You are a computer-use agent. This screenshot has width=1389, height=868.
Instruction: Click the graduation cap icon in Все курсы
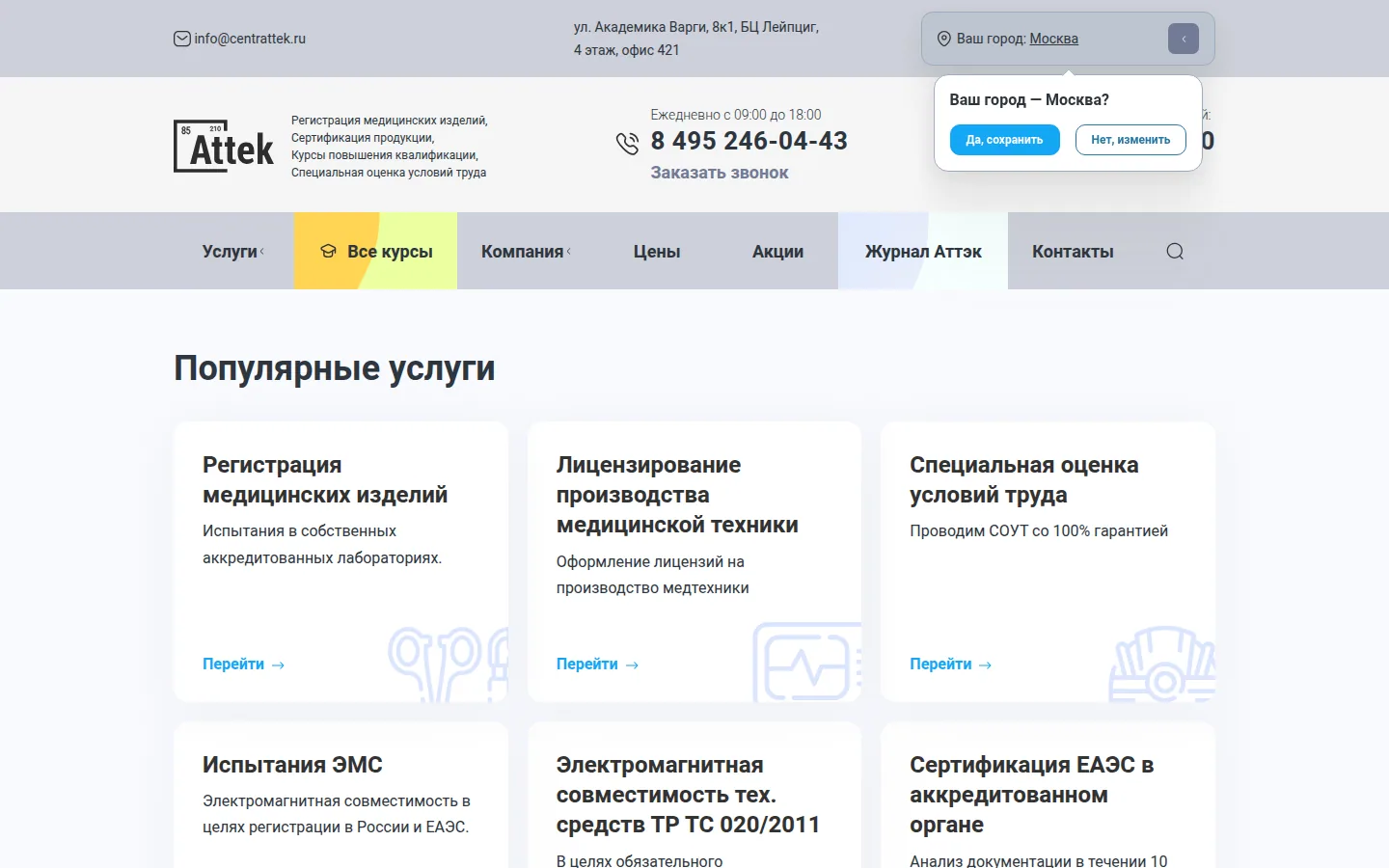(x=328, y=251)
